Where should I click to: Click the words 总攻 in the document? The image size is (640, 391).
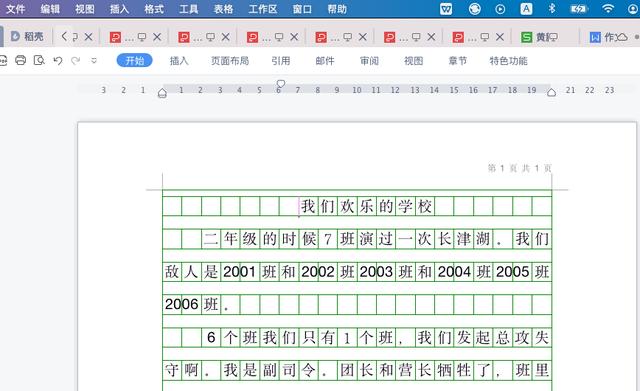[x=513, y=338]
